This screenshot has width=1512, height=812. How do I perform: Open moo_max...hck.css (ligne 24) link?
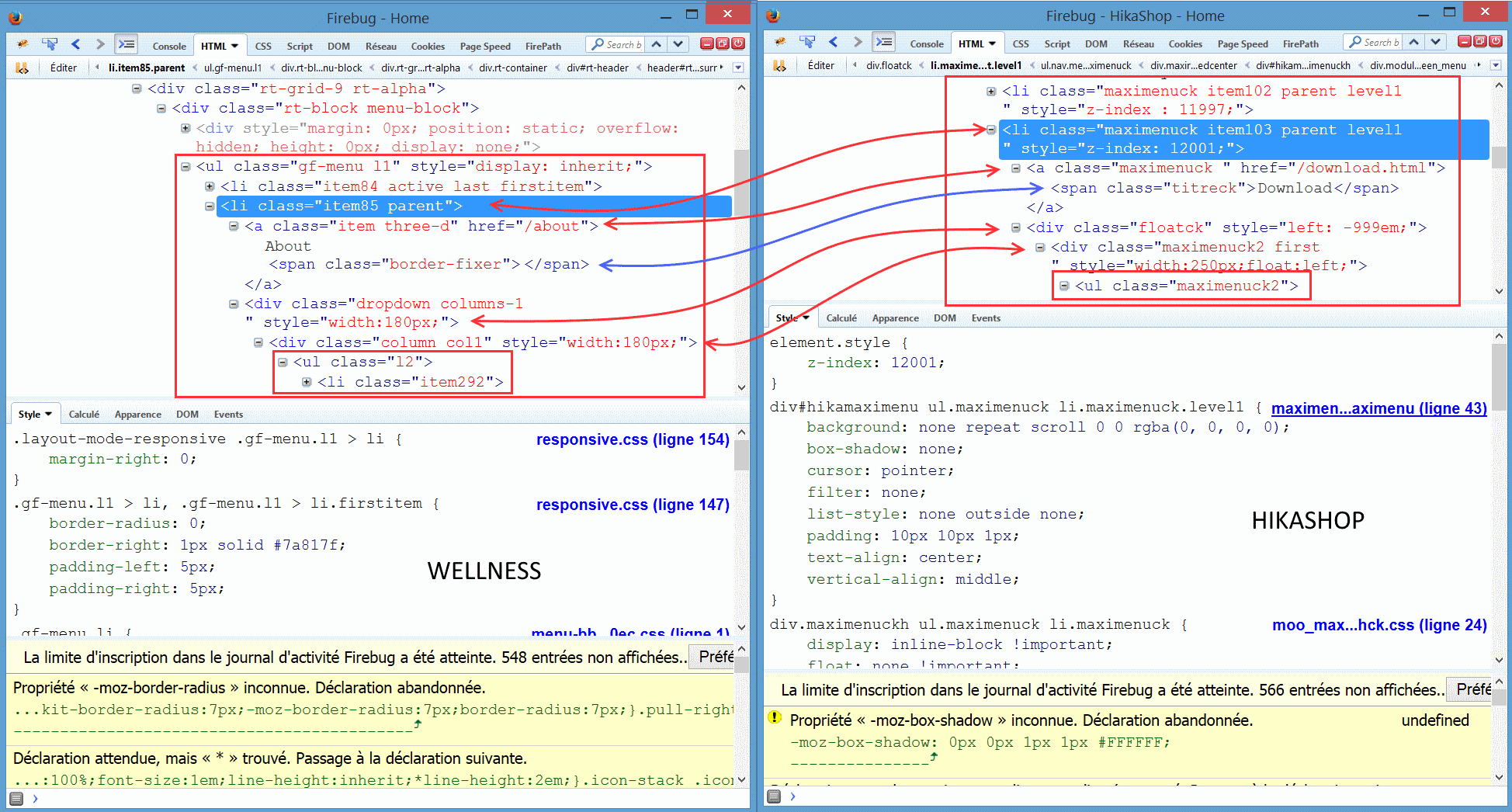1379,625
